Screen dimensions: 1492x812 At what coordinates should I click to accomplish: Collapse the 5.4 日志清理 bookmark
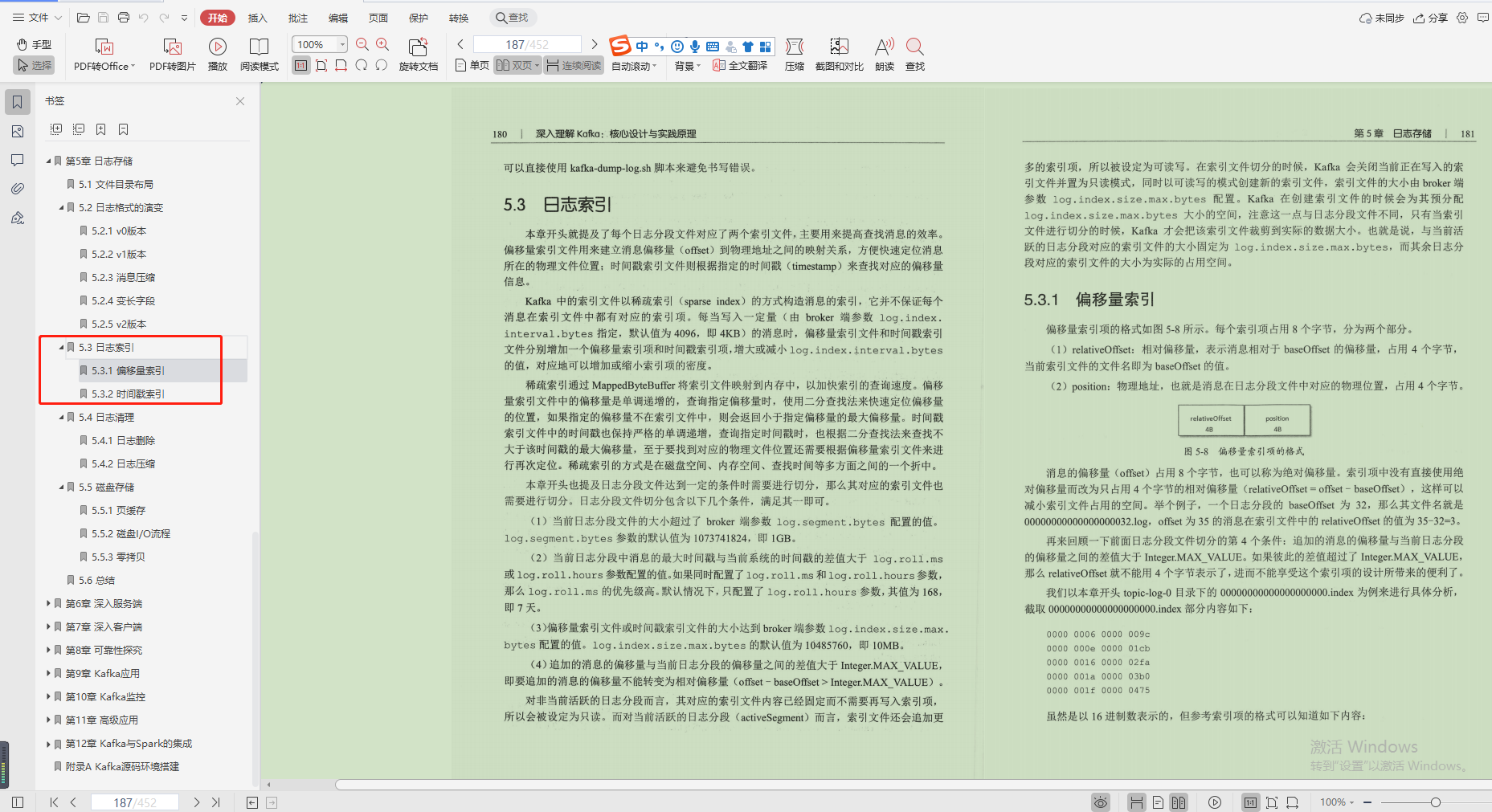(x=61, y=418)
